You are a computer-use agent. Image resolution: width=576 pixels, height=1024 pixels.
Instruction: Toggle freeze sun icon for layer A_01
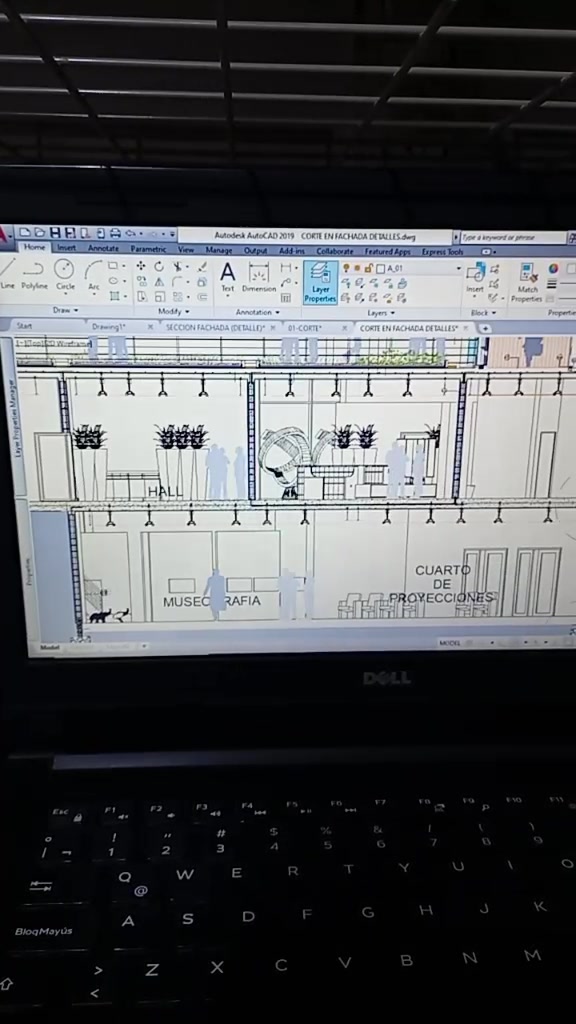(358, 268)
